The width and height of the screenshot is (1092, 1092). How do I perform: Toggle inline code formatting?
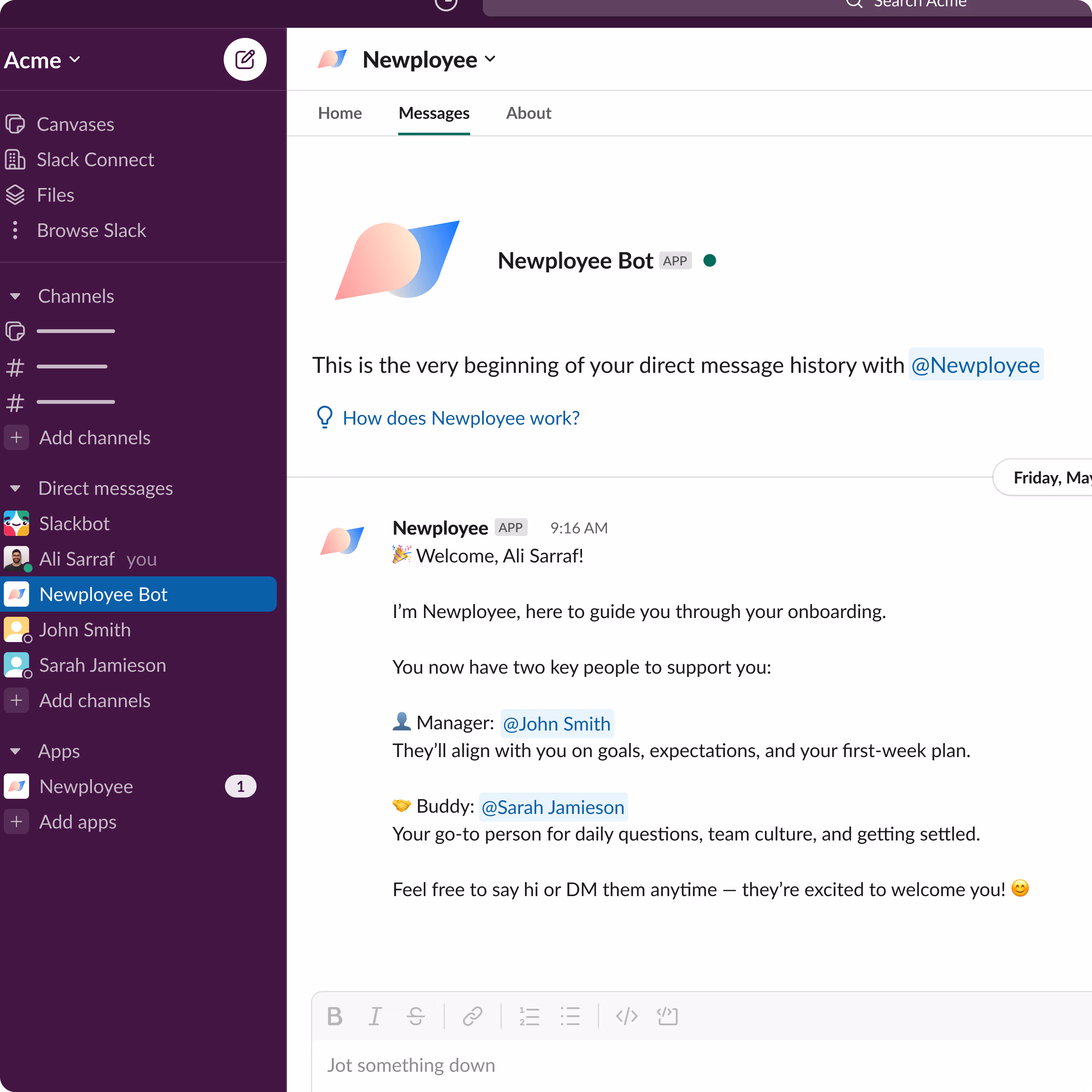point(626,1016)
